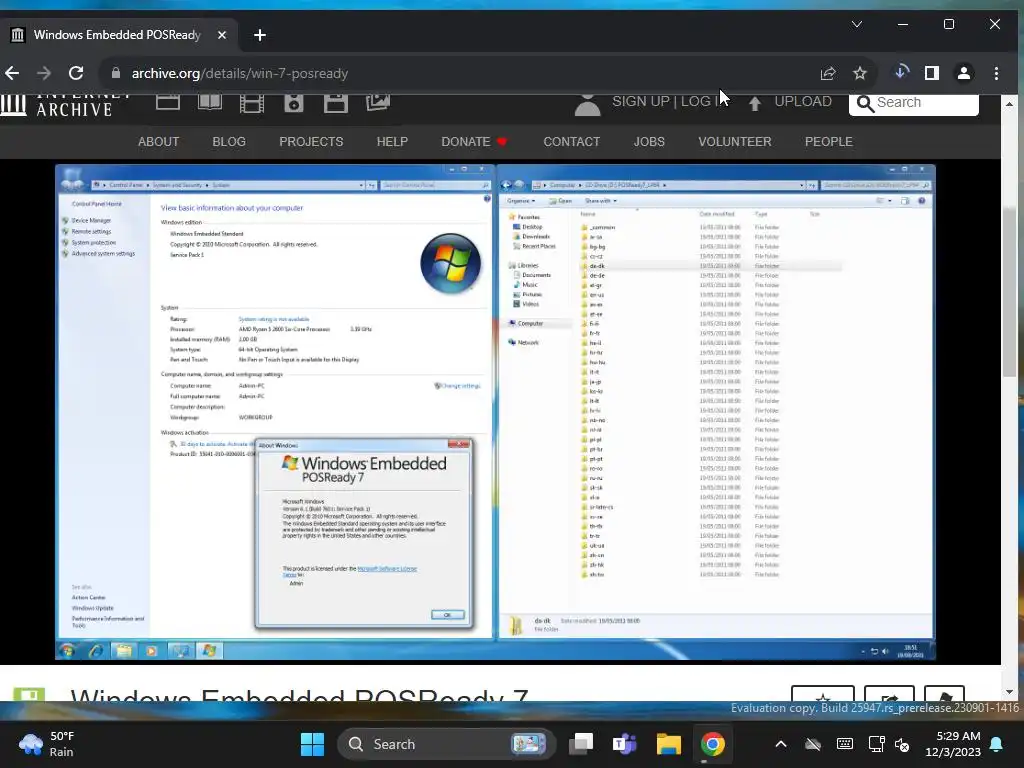This screenshot has width=1024, height=768.
Task: Click the POSReady 7 screenshot preview image
Action: 496,412
